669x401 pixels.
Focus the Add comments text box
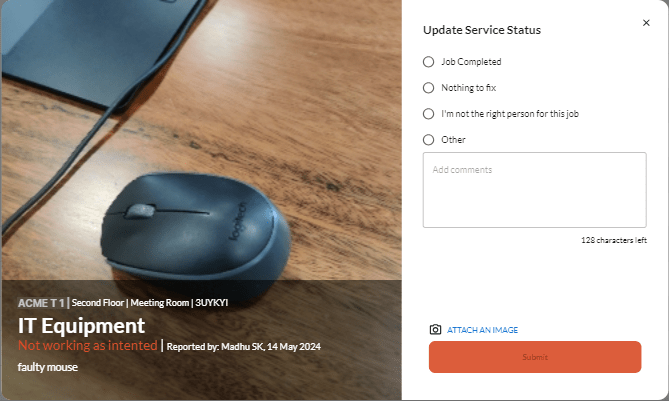click(x=535, y=190)
